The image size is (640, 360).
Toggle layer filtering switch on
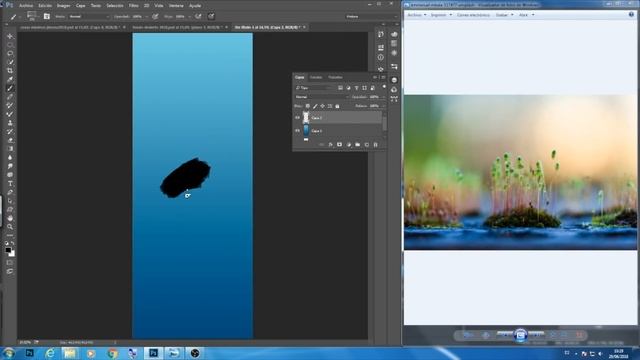click(384, 87)
